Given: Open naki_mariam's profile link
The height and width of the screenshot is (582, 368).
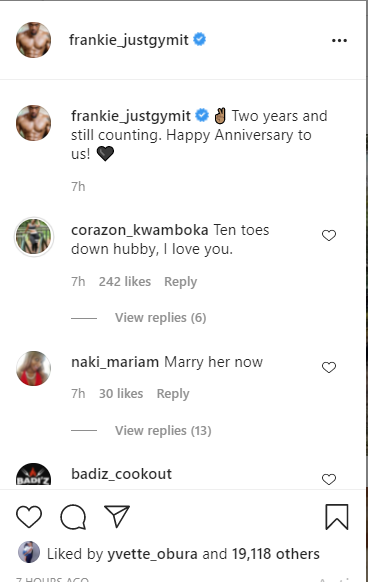Looking at the screenshot, I should [115, 362].
